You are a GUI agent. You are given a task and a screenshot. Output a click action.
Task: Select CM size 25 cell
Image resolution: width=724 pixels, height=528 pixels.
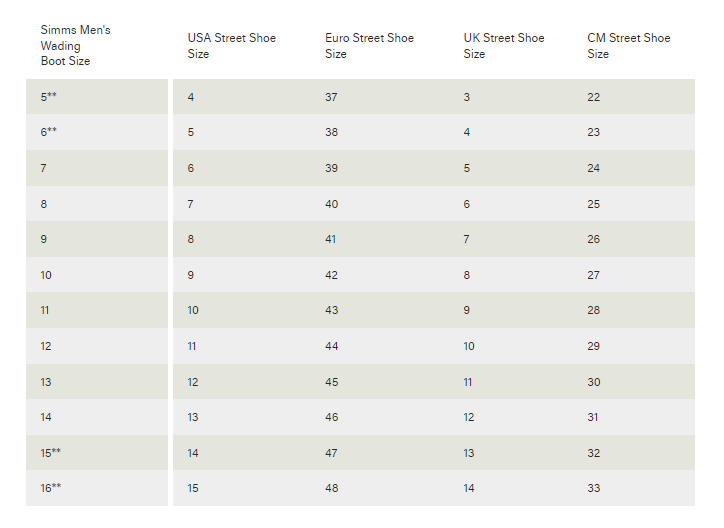(594, 204)
